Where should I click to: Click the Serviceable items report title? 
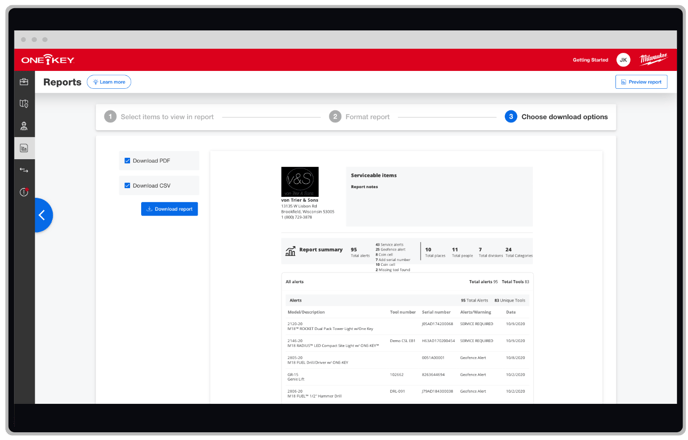[x=374, y=175]
